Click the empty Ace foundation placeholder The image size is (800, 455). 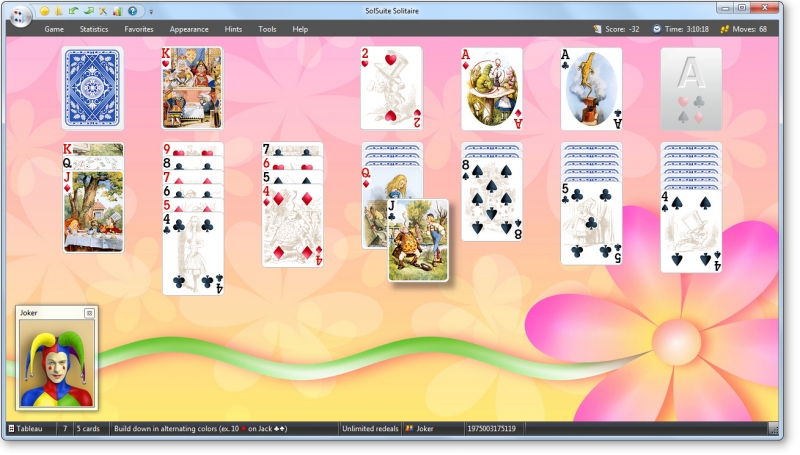click(x=691, y=88)
